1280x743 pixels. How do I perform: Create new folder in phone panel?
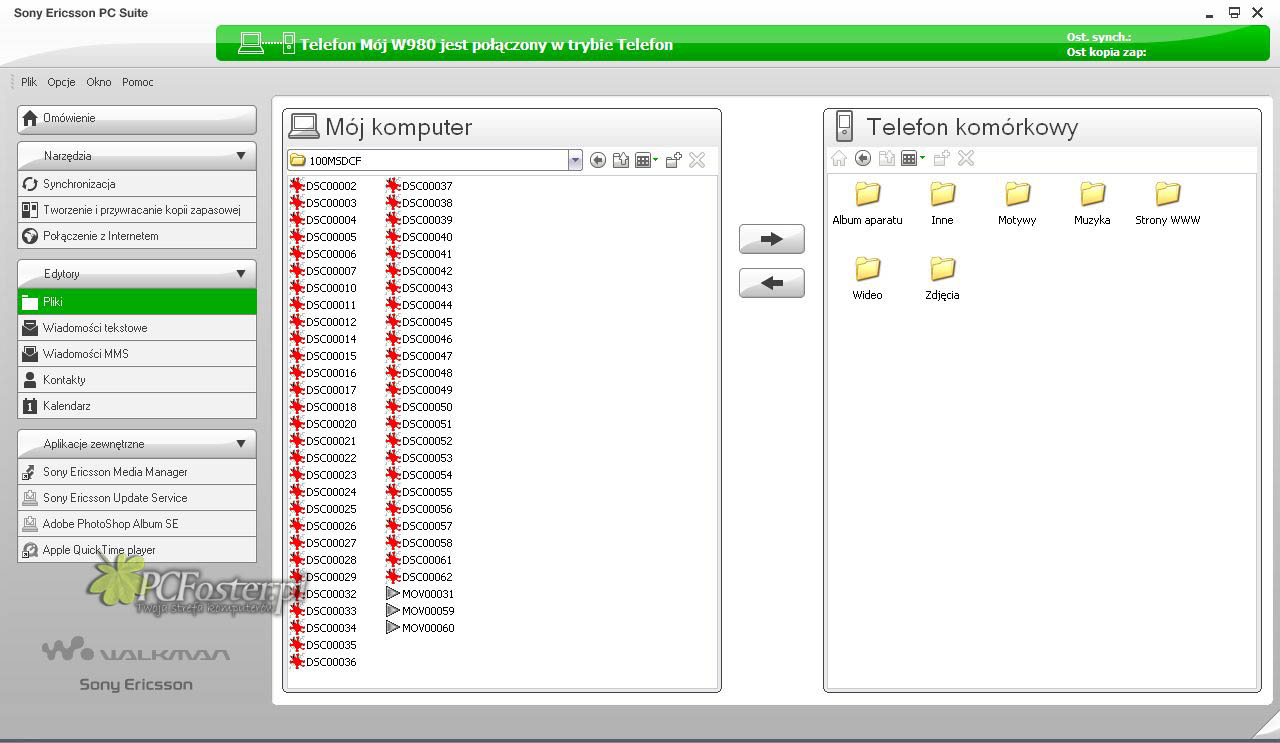pos(941,158)
